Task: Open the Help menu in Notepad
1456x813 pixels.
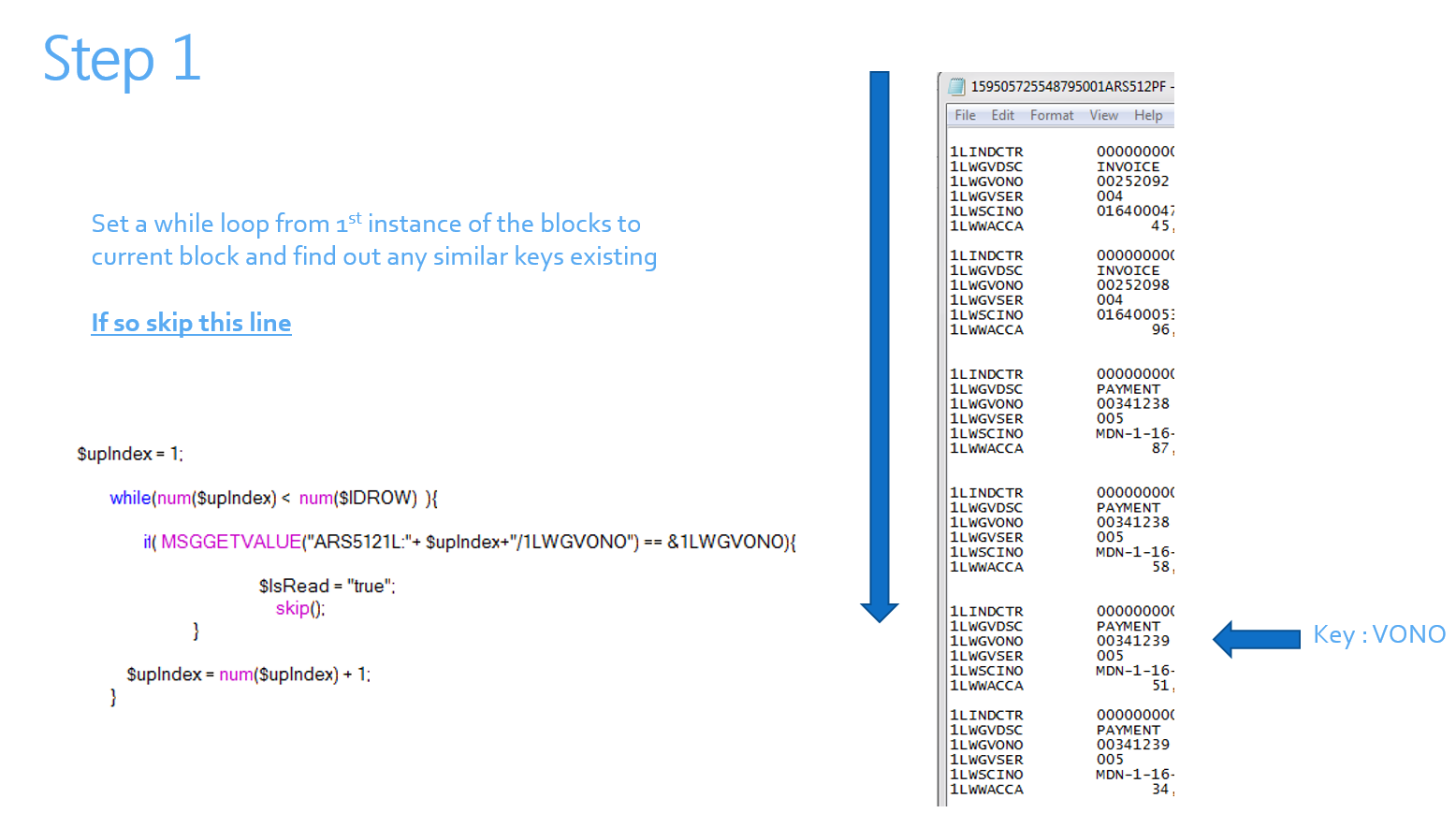Action: [x=1147, y=115]
